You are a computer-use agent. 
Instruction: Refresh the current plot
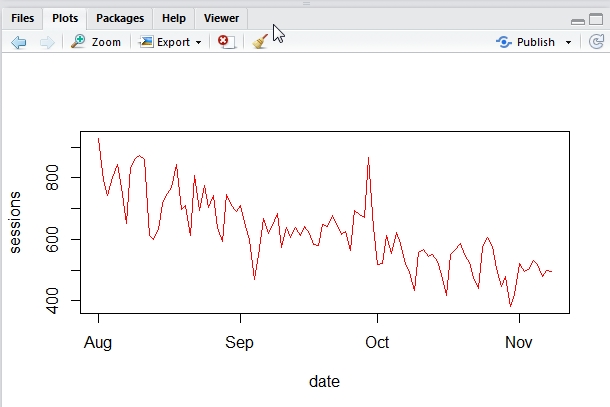596,42
